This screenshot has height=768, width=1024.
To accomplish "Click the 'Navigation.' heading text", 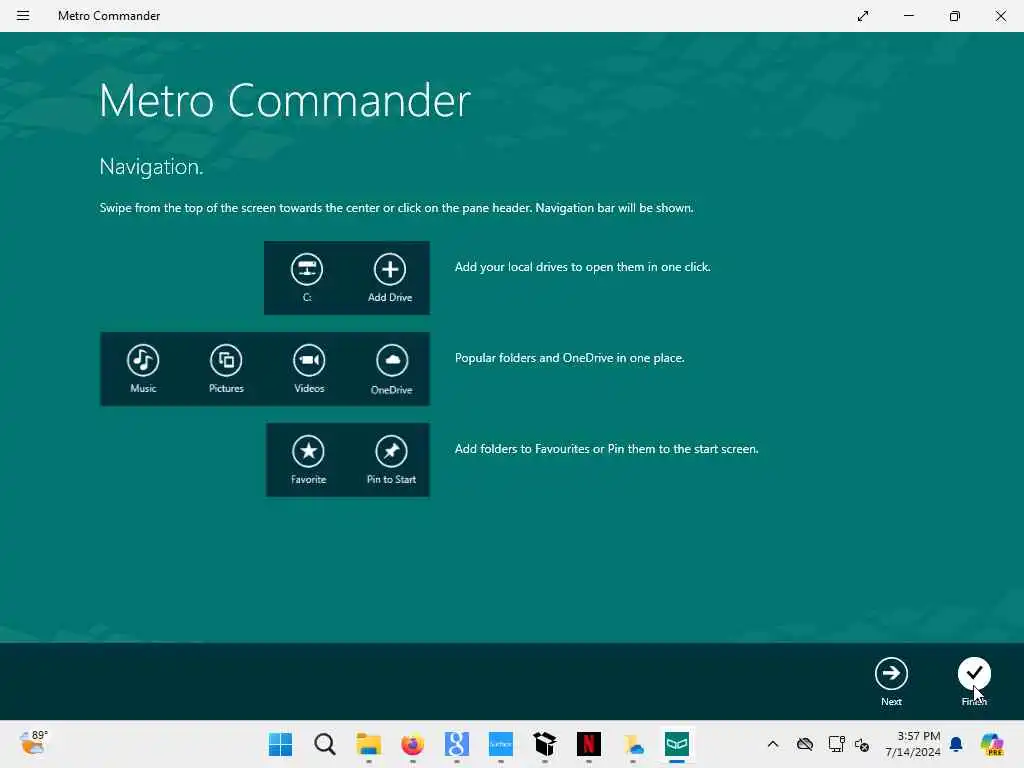I will click(x=152, y=167).
